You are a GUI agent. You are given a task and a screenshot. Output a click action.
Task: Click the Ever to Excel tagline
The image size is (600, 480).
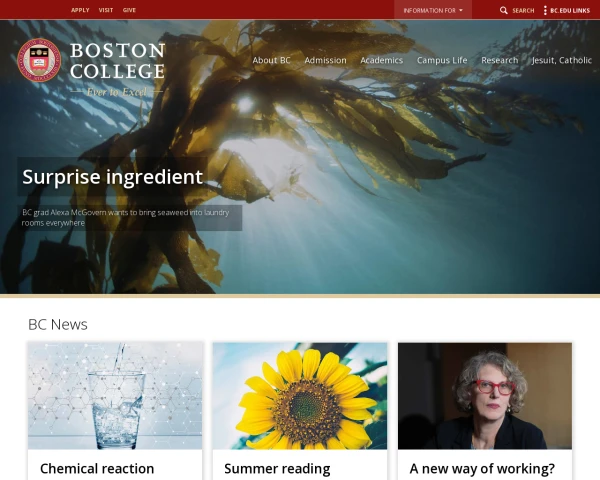coord(117,92)
